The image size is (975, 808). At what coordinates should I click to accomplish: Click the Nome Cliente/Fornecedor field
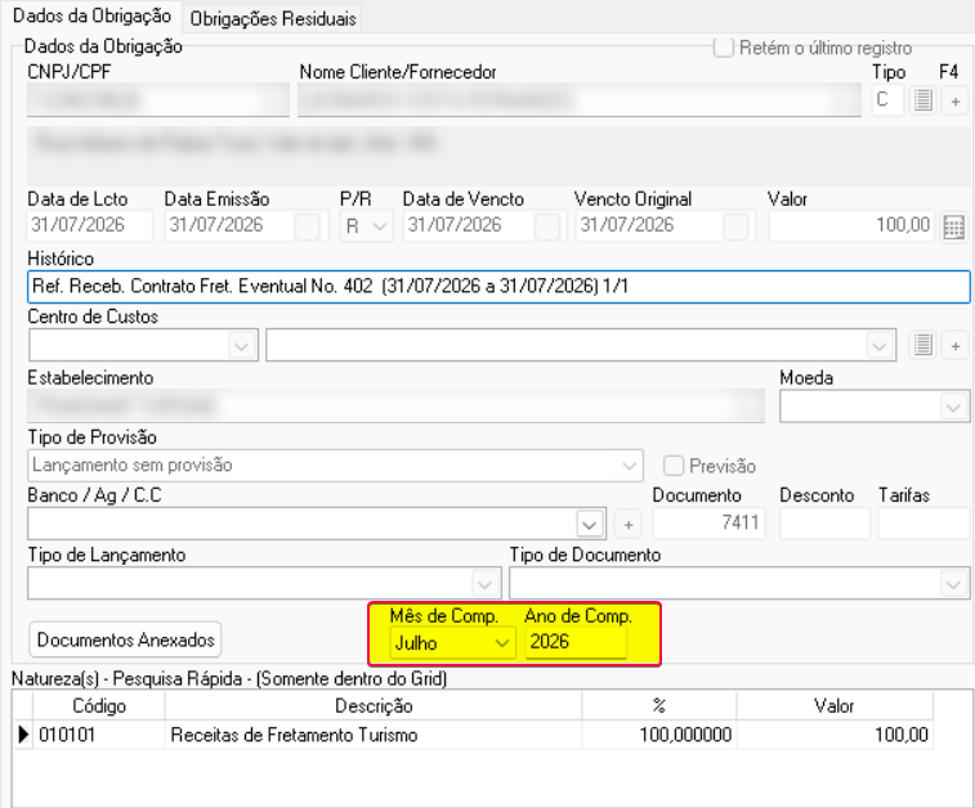pyautogui.click(x=579, y=100)
